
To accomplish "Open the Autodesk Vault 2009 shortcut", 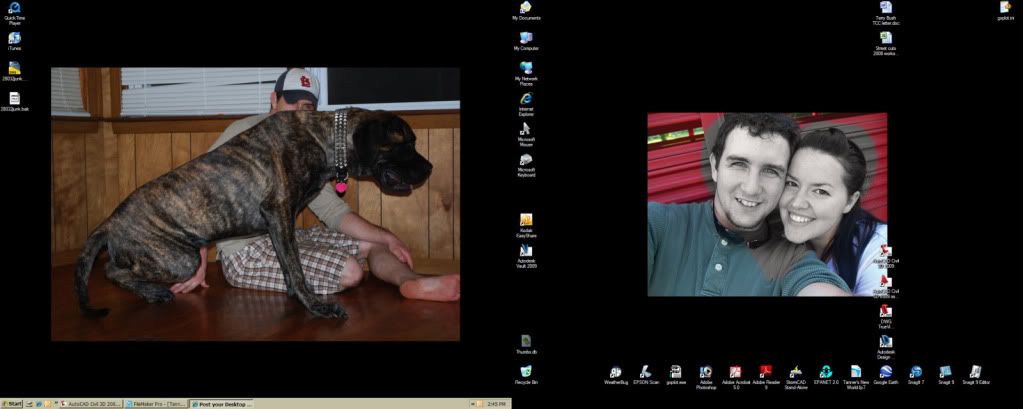I will (x=526, y=256).
